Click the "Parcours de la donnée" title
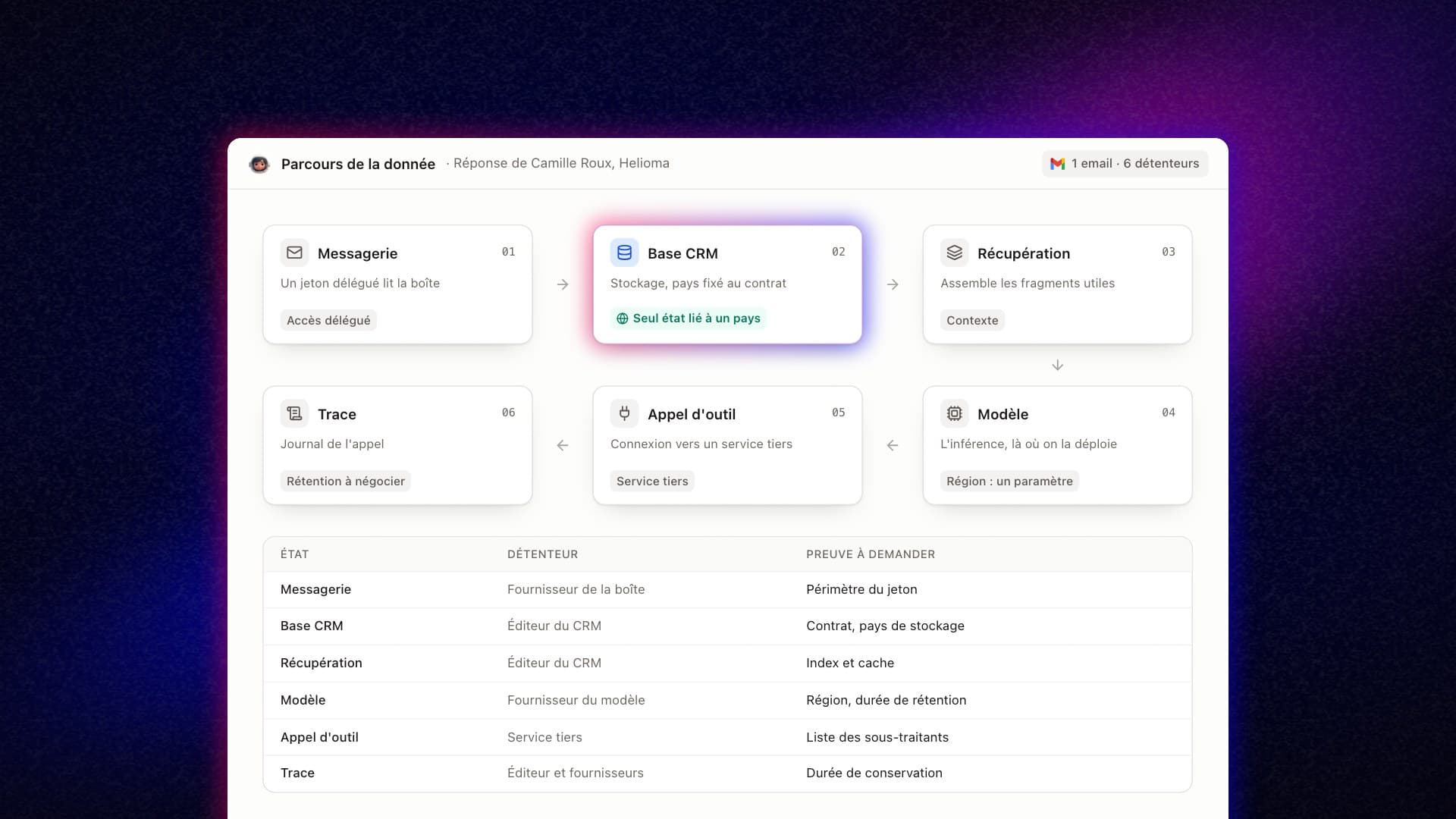Screen dimensions: 1456x819 [x=358, y=164]
